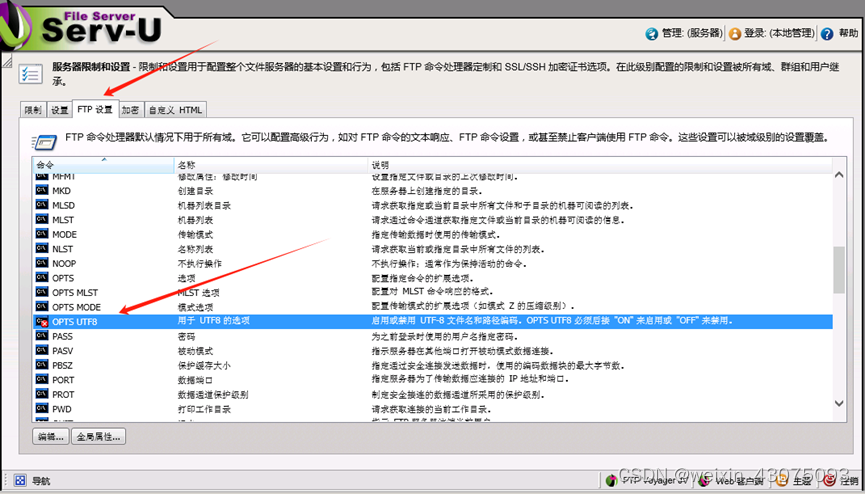The height and width of the screenshot is (494, 865).
Task: Click the MODE command icon
Action: pyautogui.click(x=42, y=233)
